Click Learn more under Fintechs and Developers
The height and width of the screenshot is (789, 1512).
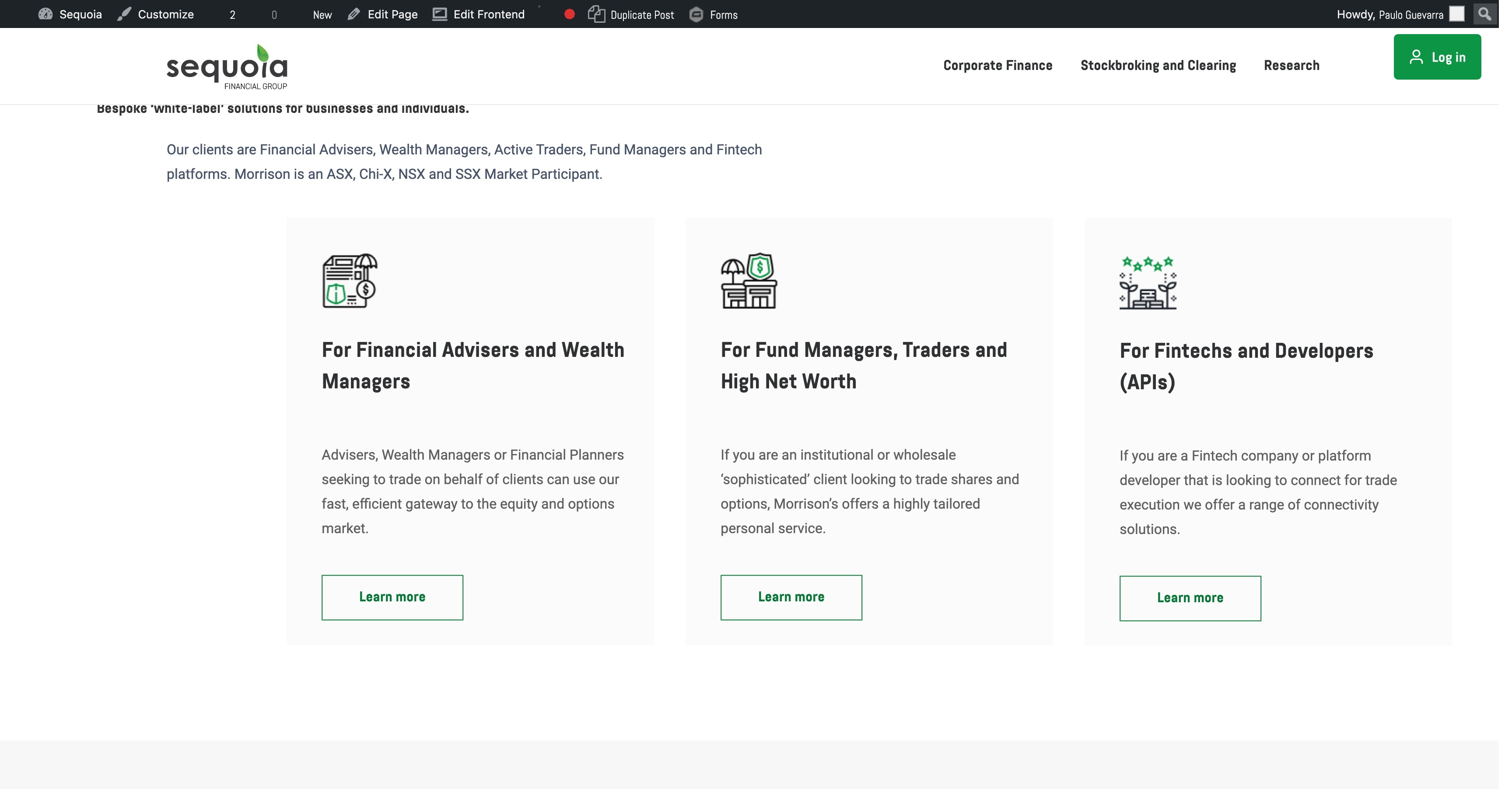[x=1190, y=598]
